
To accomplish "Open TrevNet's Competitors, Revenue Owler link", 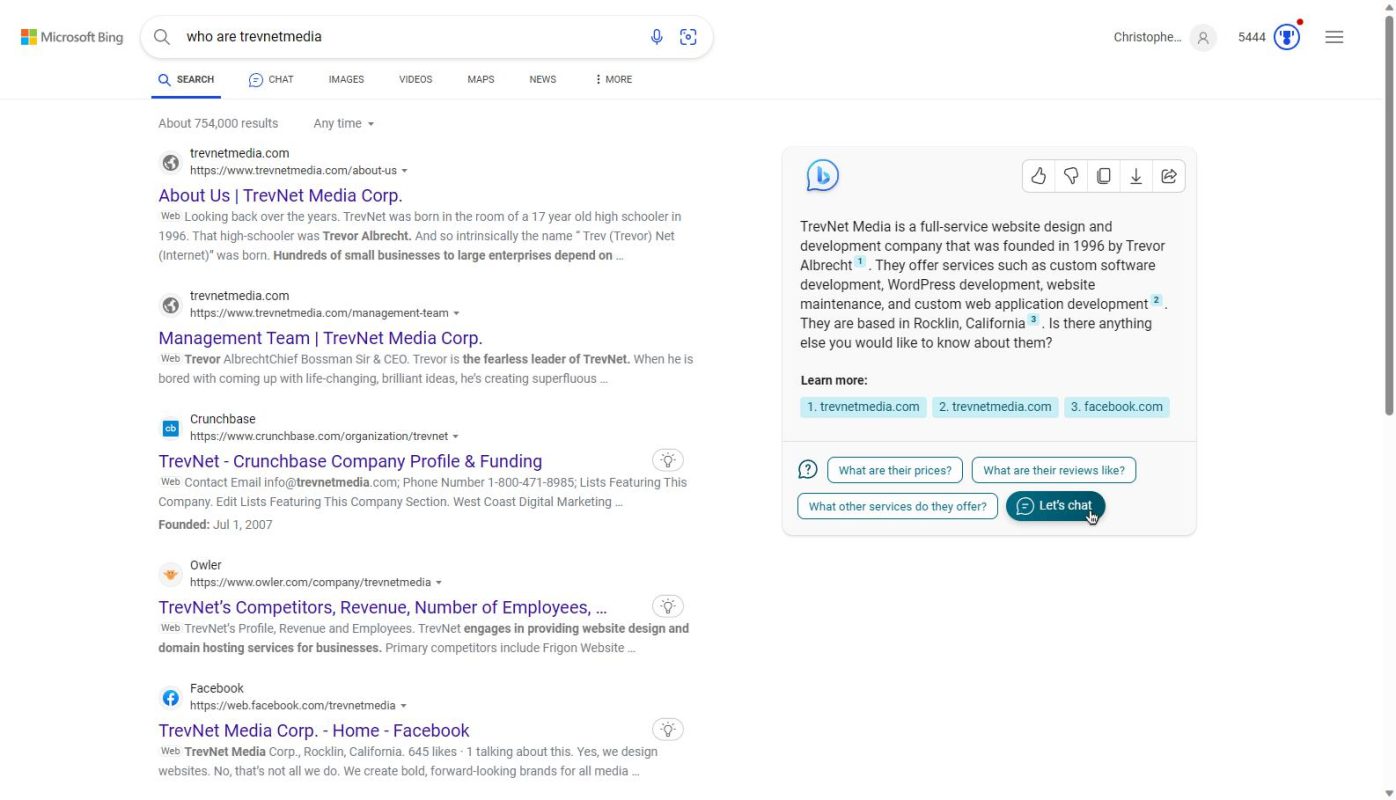I will [x=382, y=607].
